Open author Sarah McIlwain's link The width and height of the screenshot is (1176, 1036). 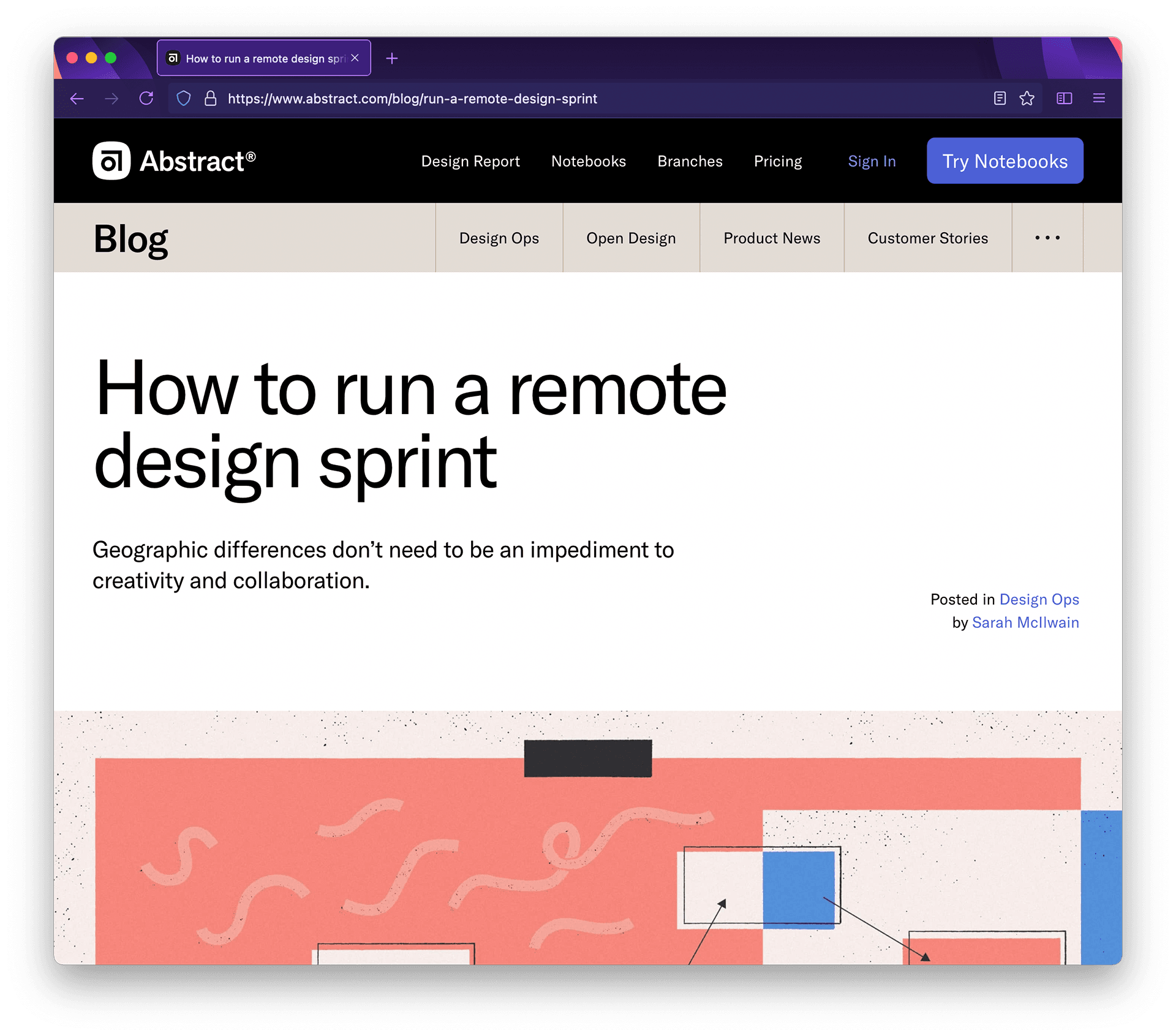click(x=1025, y=622)
